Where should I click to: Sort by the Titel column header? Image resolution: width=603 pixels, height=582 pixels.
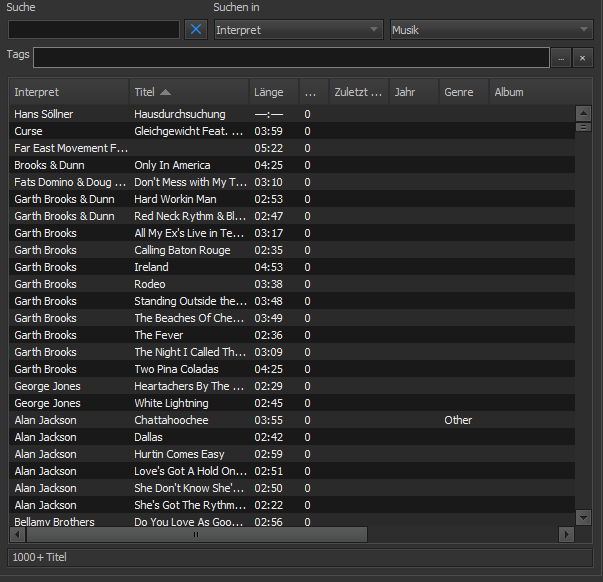[189, 92]
